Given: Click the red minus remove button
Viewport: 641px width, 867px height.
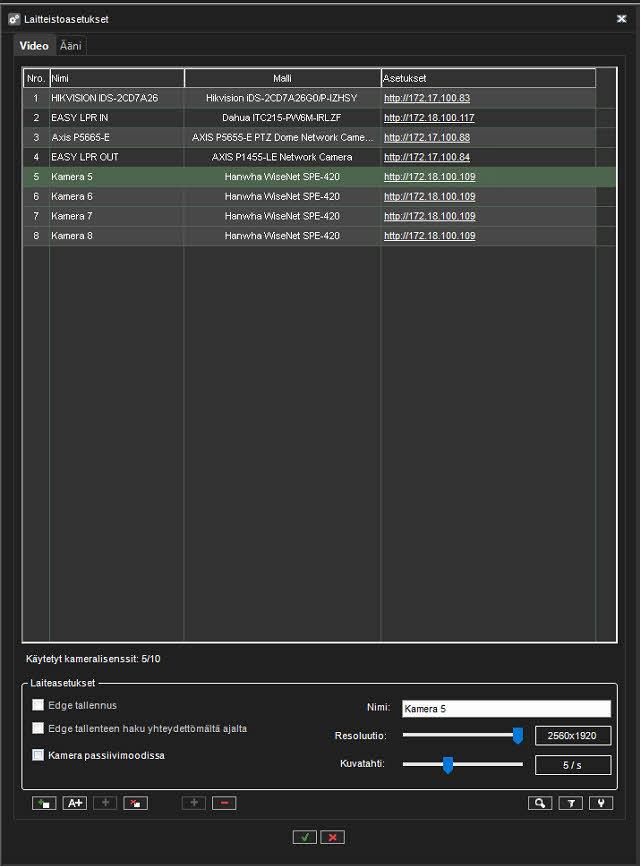Looking at the screenshot, I should tap(224, 803).
